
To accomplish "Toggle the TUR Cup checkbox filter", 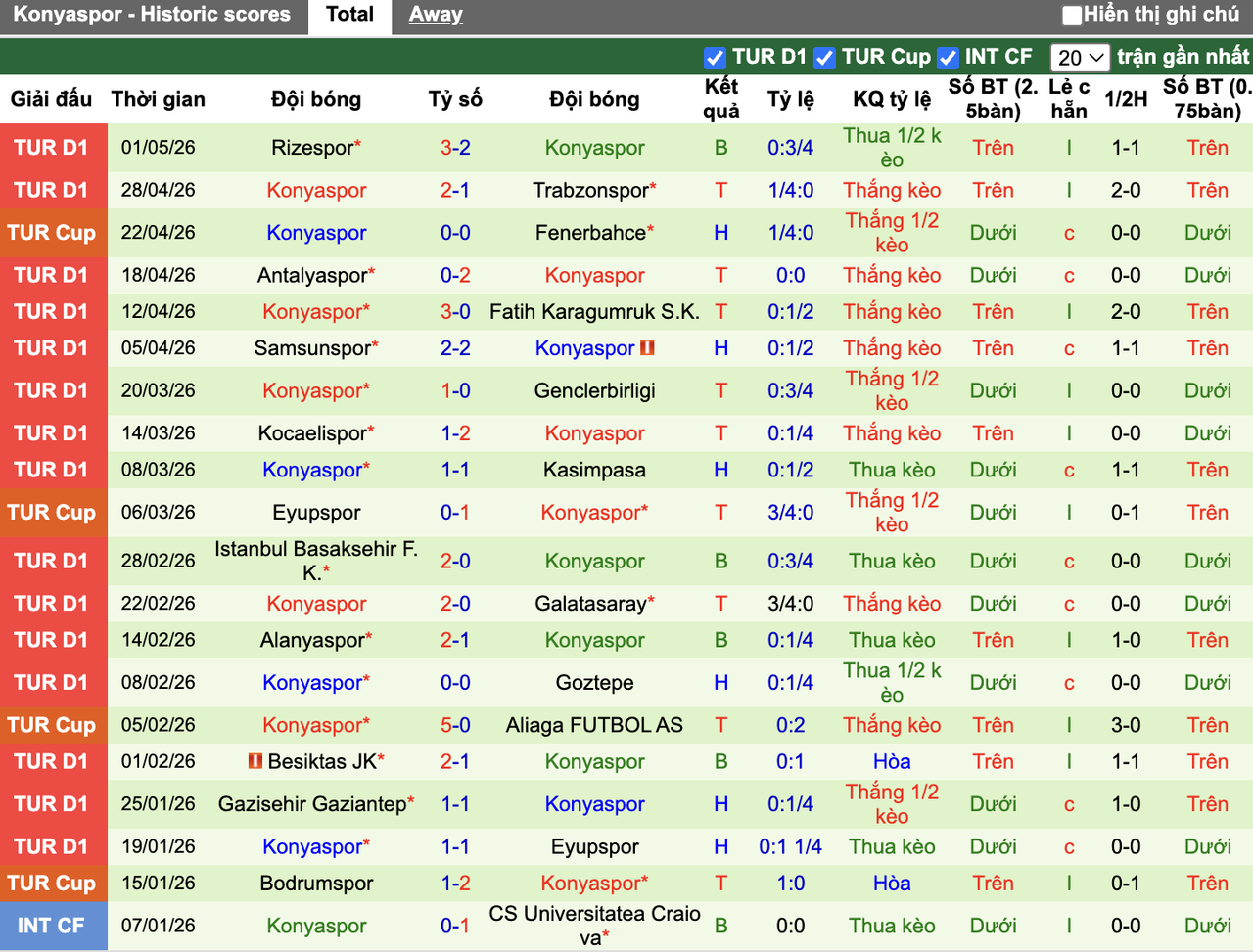I will 825,58.
